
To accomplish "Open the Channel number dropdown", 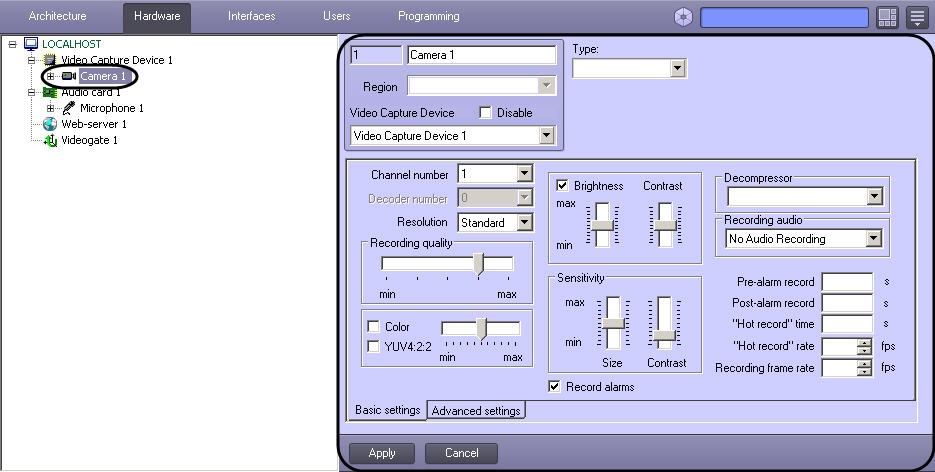I will click(524, 174).
